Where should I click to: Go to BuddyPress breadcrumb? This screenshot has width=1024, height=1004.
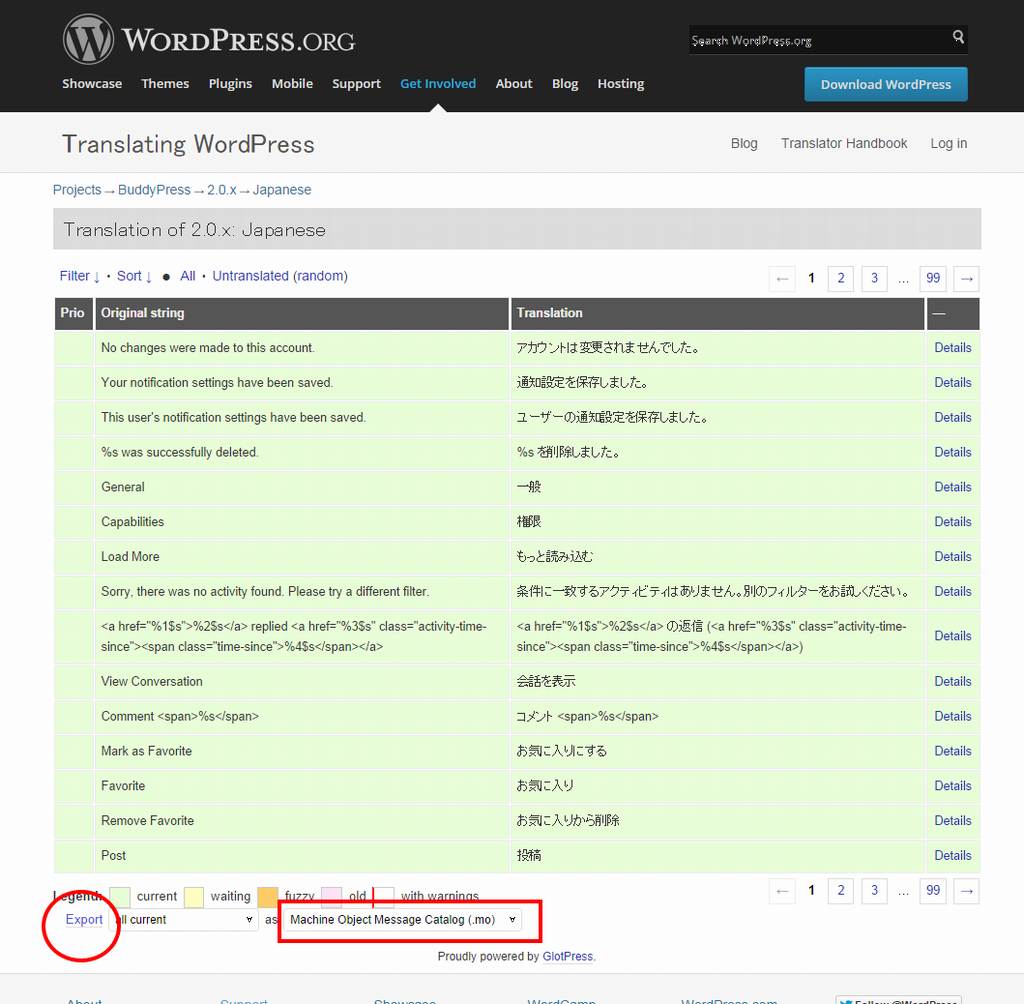coord(154,189)
